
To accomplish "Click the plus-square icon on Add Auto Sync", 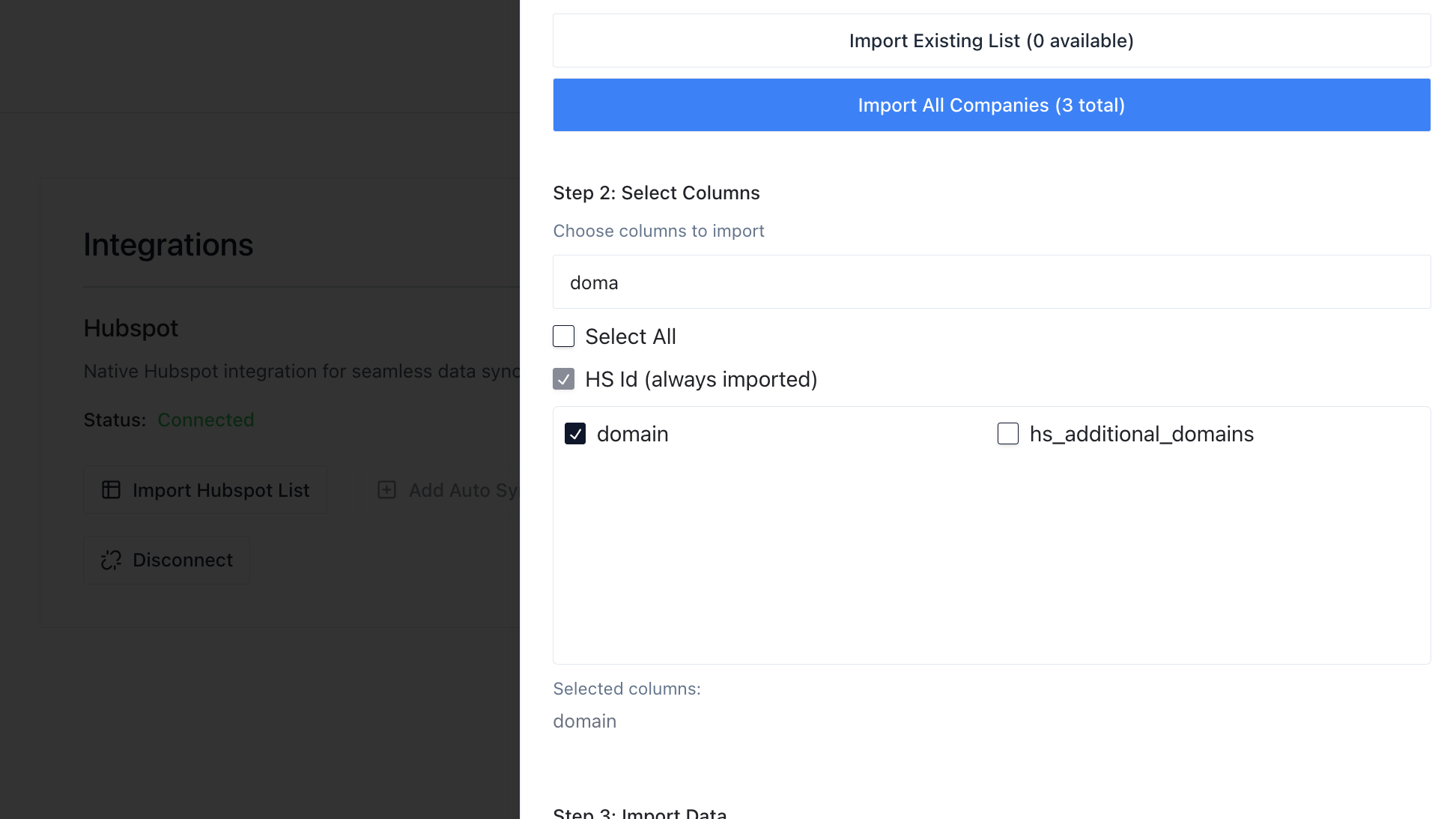I will 386,490.
